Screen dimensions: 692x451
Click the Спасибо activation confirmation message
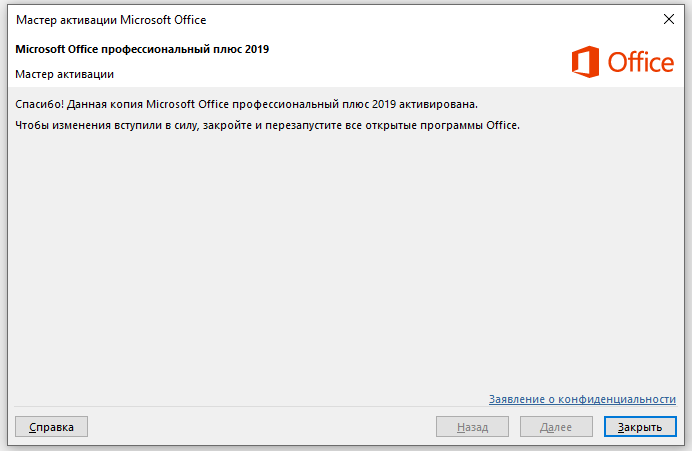247,104
